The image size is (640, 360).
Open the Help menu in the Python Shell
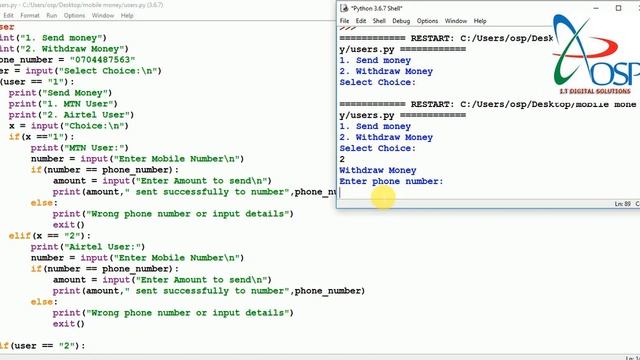click(480, 21)
